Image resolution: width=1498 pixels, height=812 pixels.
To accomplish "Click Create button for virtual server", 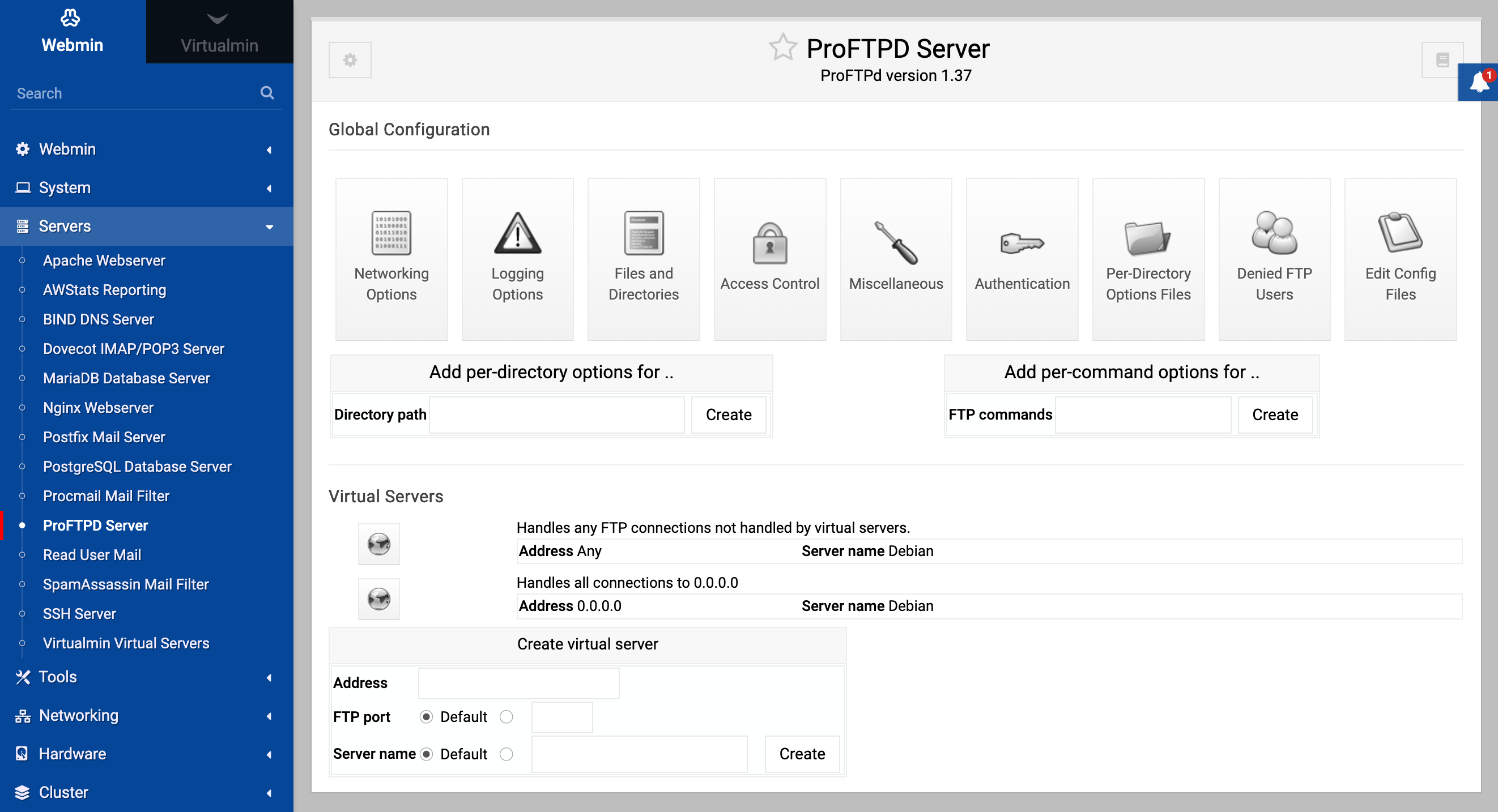I will [801, 754].
